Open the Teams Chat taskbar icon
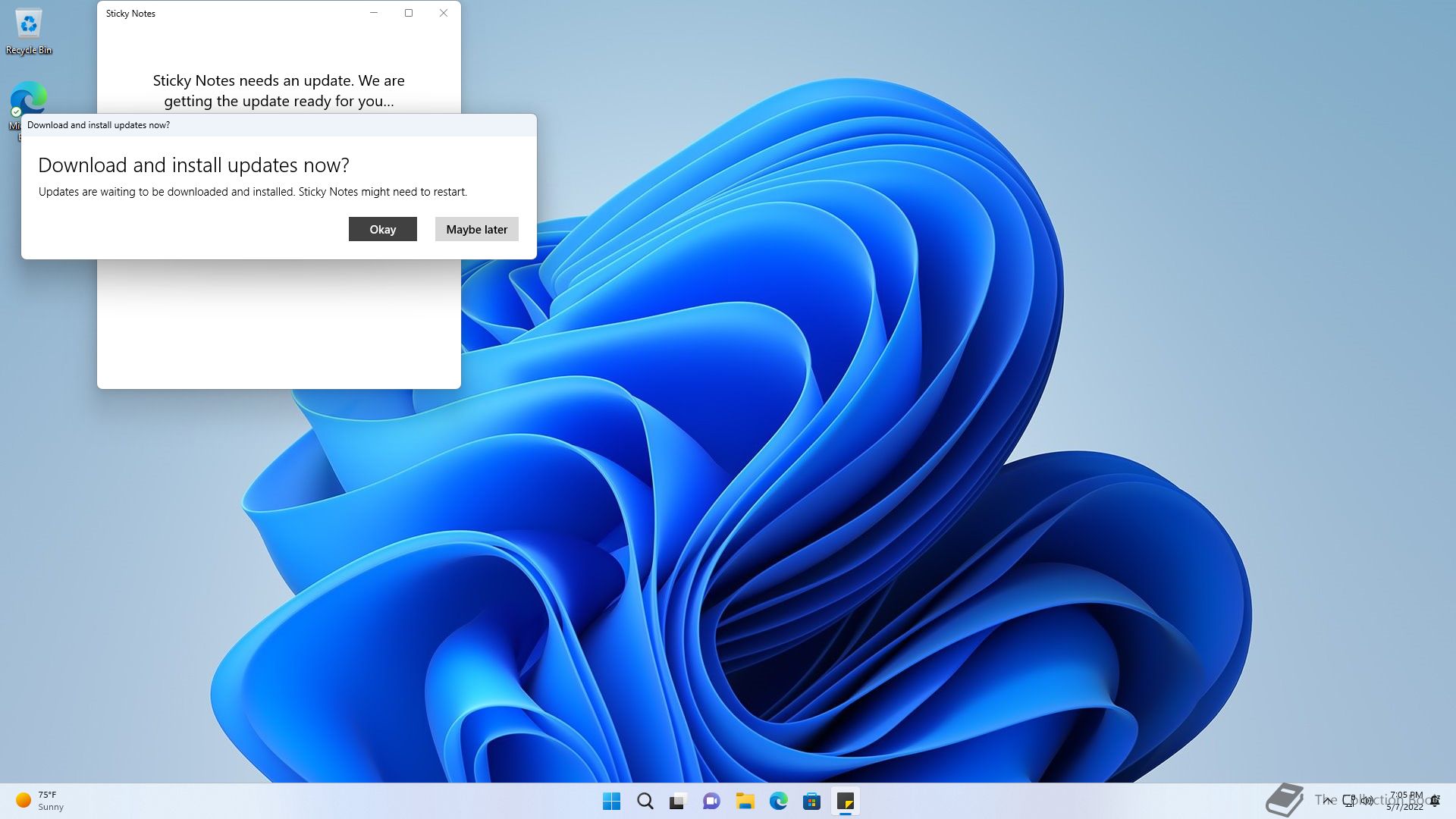The image size is (1456, 819). 711,801
